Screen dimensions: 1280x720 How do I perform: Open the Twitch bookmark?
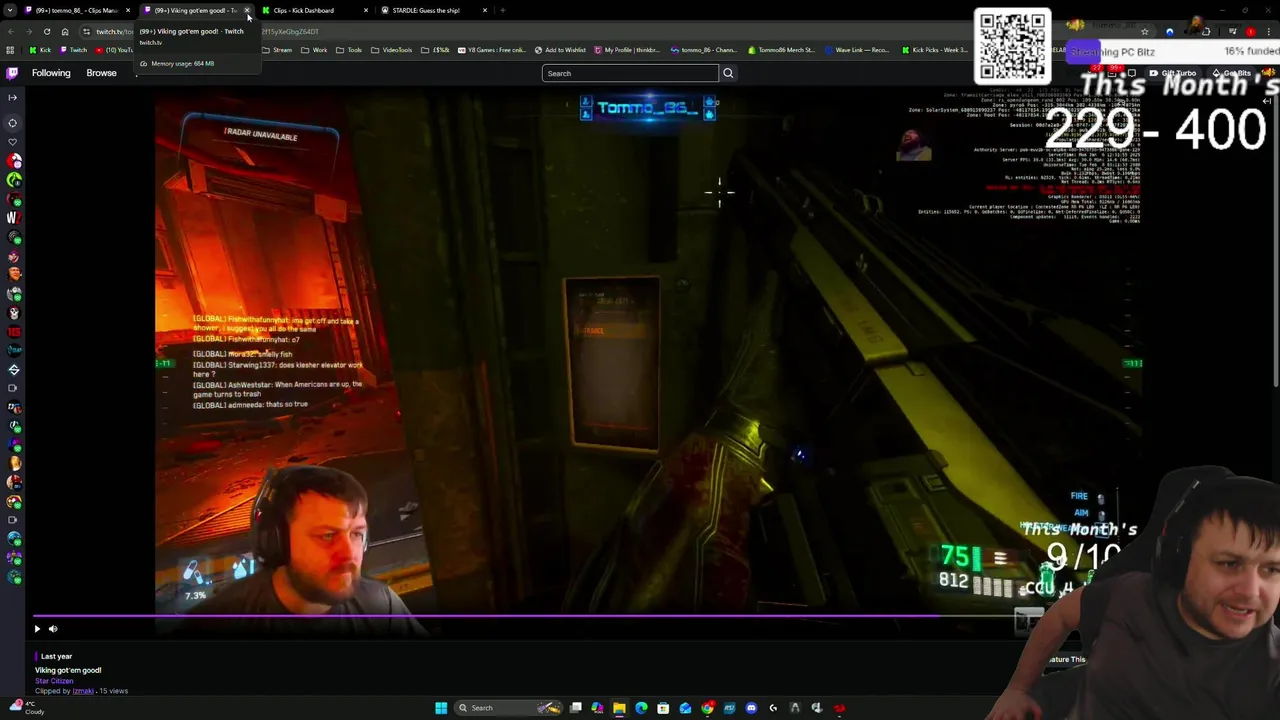coord(73,50)
